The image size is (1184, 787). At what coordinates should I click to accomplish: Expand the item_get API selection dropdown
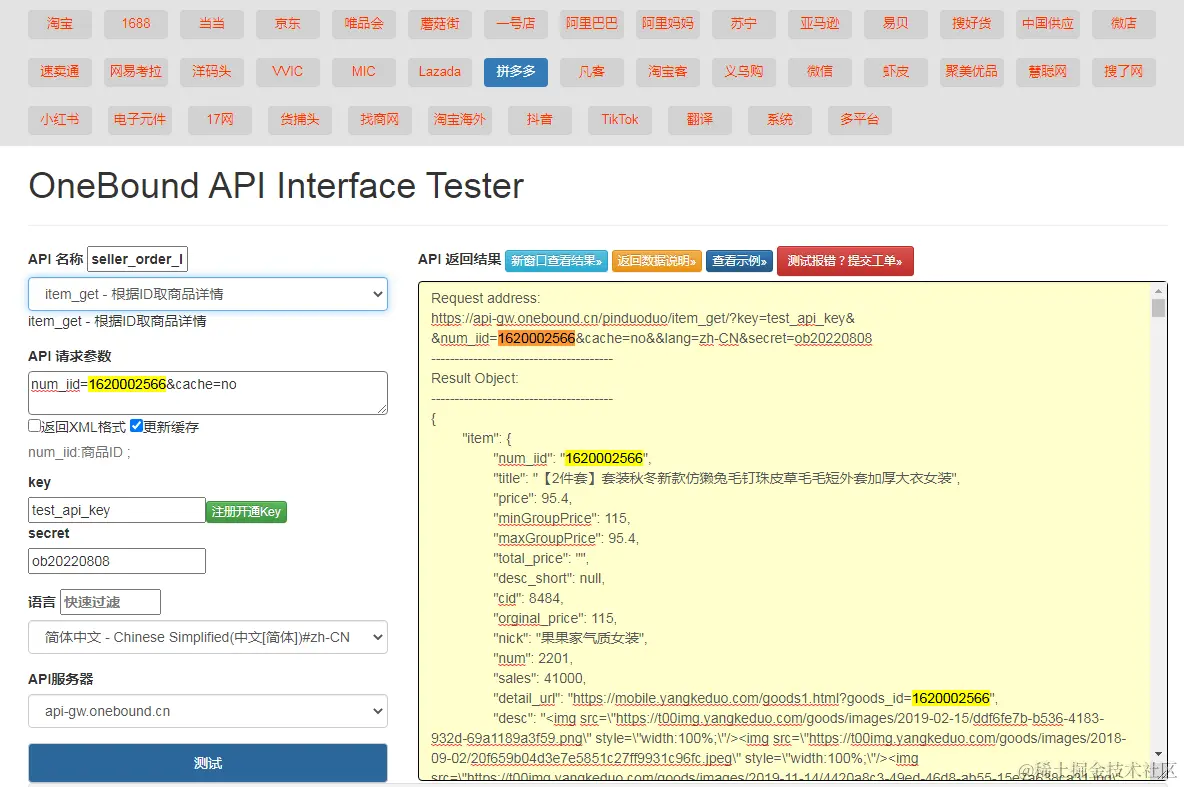pyautogui.click(x=208, y=294)
